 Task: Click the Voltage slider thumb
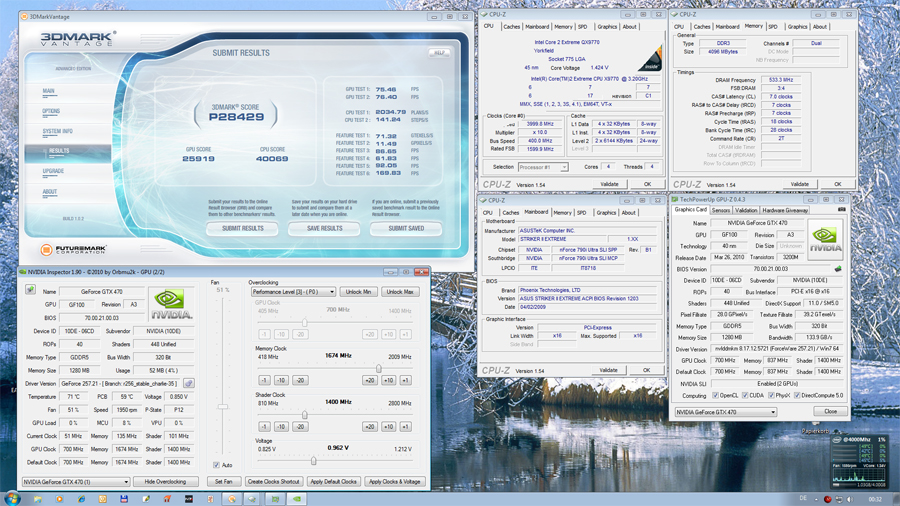(x=313, y=461)
